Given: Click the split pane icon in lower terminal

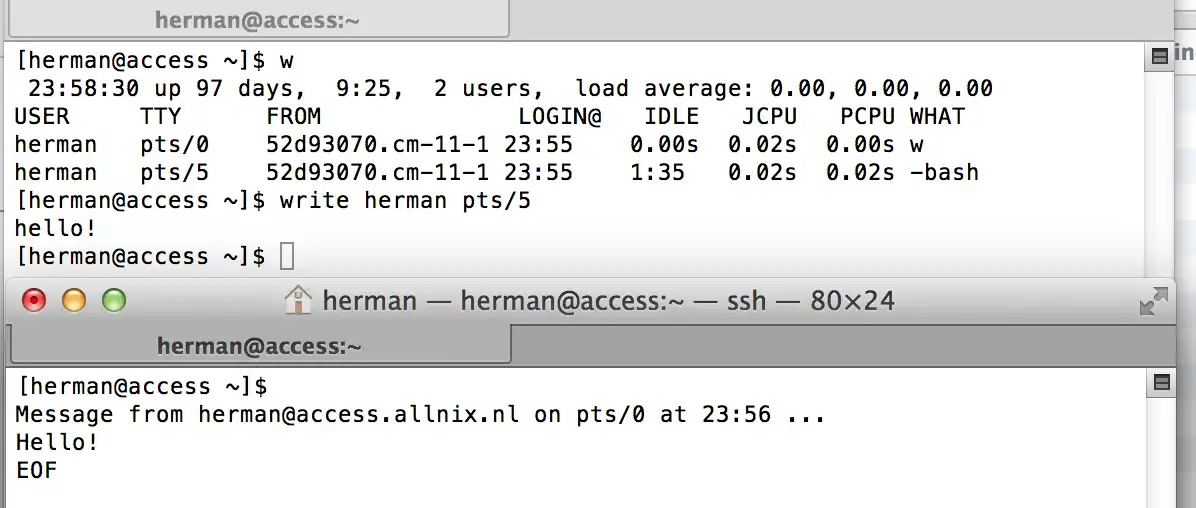Looking at the screenshot, I should (1161, 384).
